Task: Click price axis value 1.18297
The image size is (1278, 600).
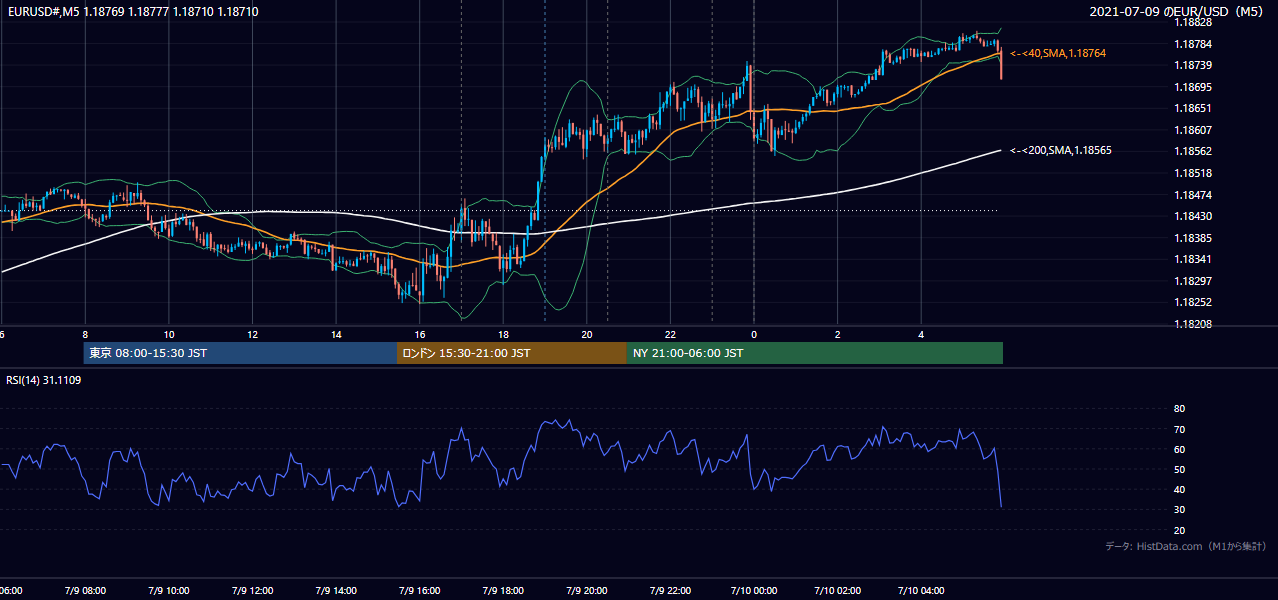Action: click(x=1193, y=281)
